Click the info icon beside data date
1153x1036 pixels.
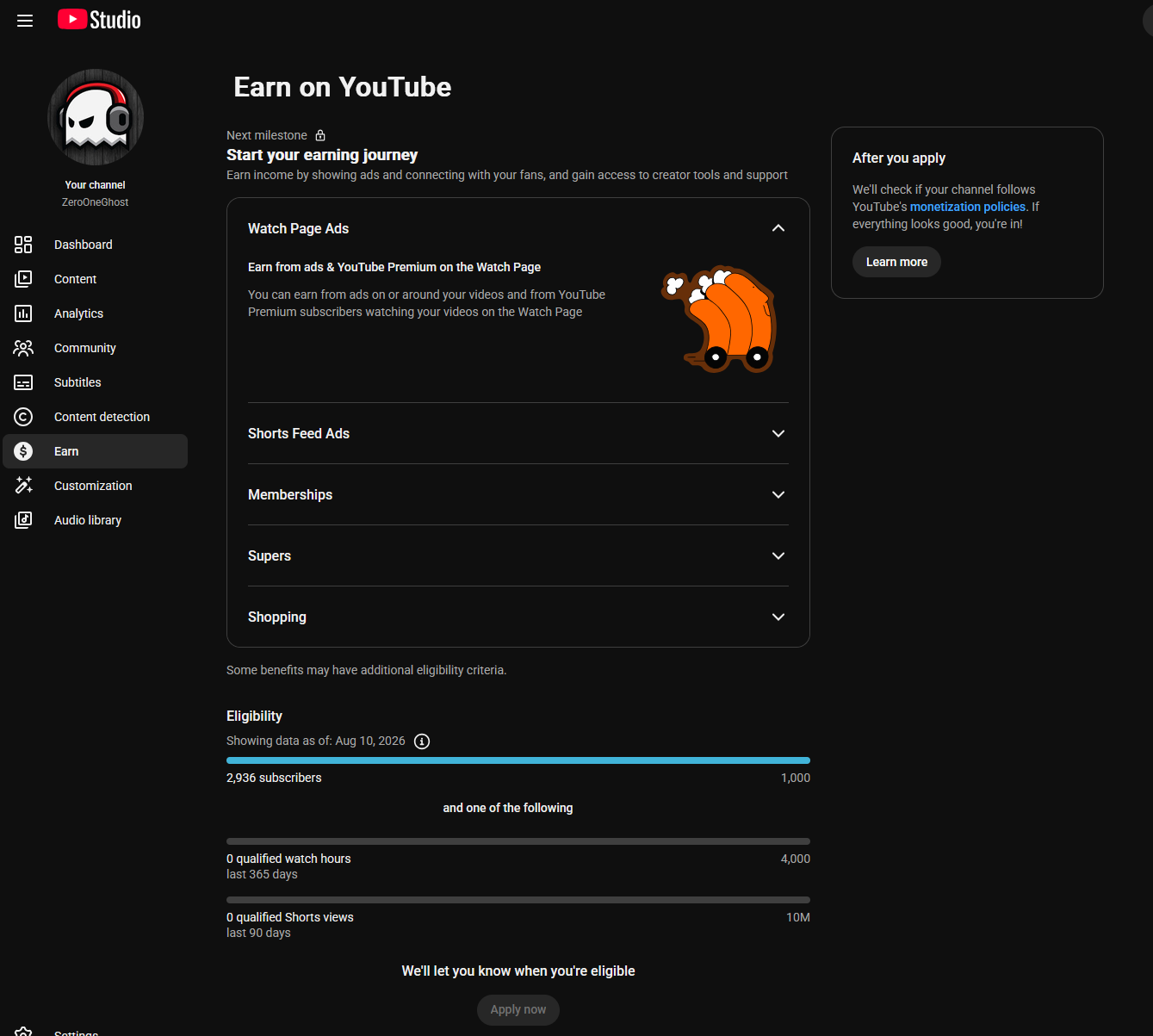tap(422, 741)
